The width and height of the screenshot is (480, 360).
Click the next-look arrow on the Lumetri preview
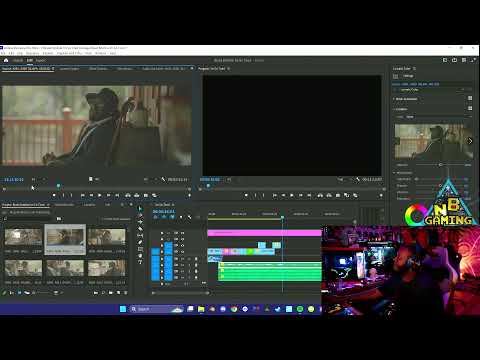tap(470, 141)
